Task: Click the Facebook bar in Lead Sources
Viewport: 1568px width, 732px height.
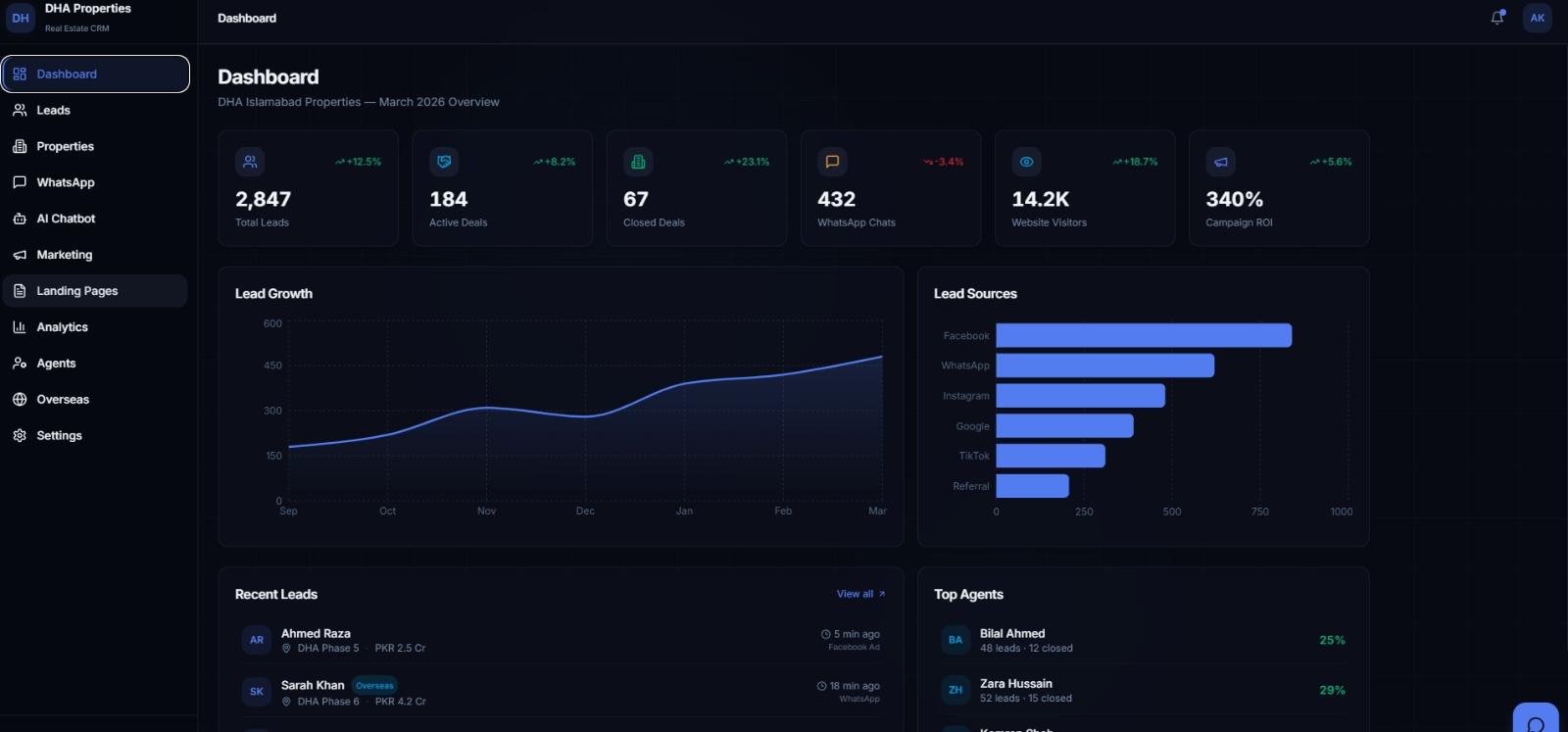Action: (x=1144, y=335)
